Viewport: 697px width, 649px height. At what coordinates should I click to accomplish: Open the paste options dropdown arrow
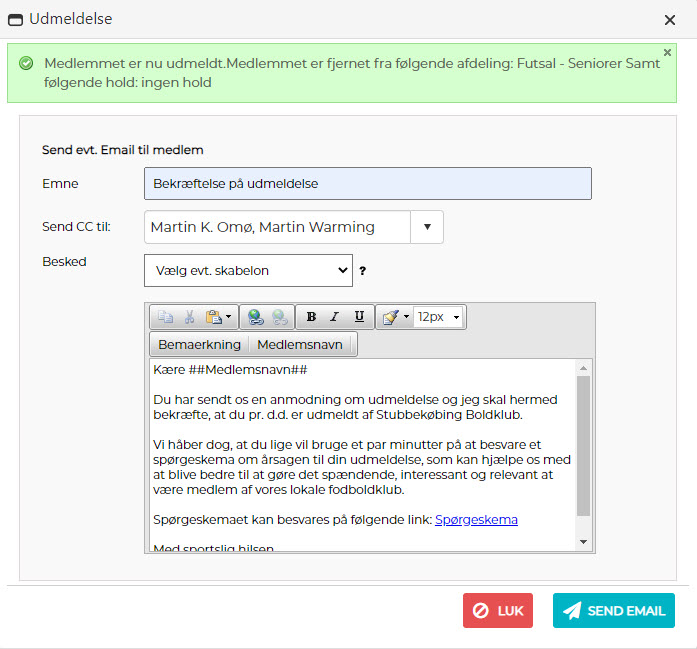(x=228, y=317)
